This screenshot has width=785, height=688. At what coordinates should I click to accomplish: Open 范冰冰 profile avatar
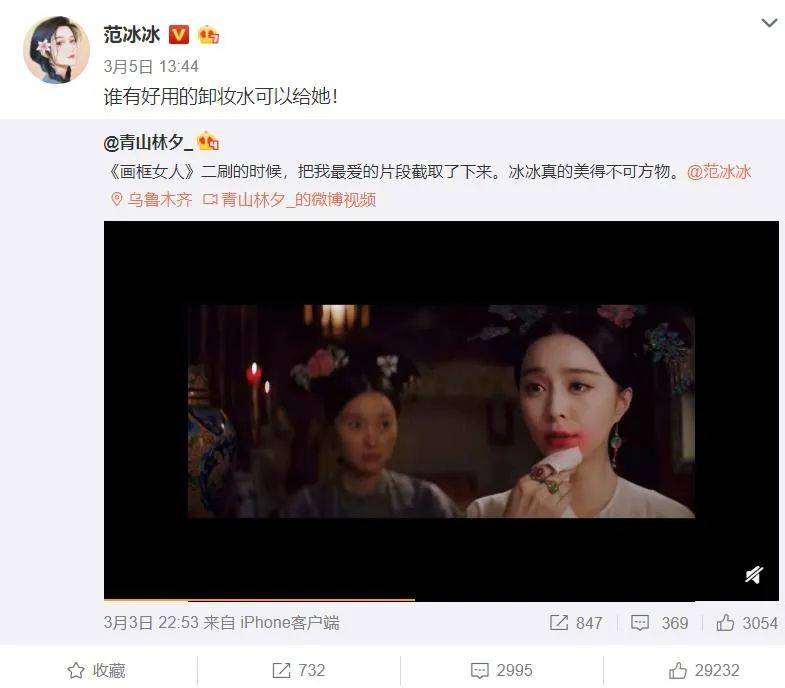pyautogui.click(x=57, y=50)
